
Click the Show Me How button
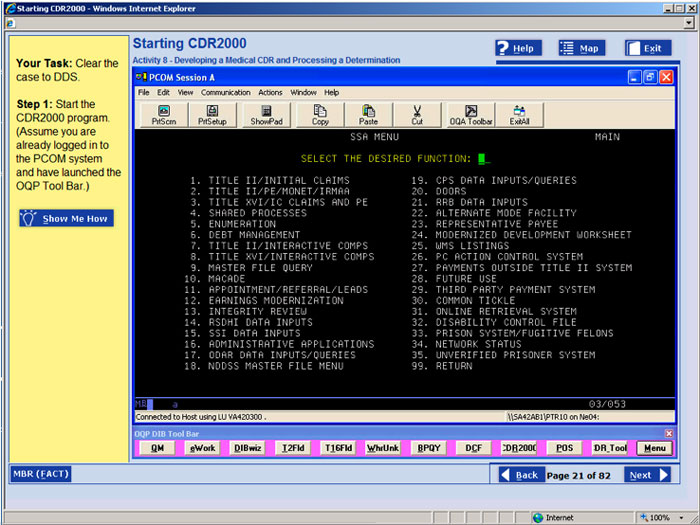point(66,218)
